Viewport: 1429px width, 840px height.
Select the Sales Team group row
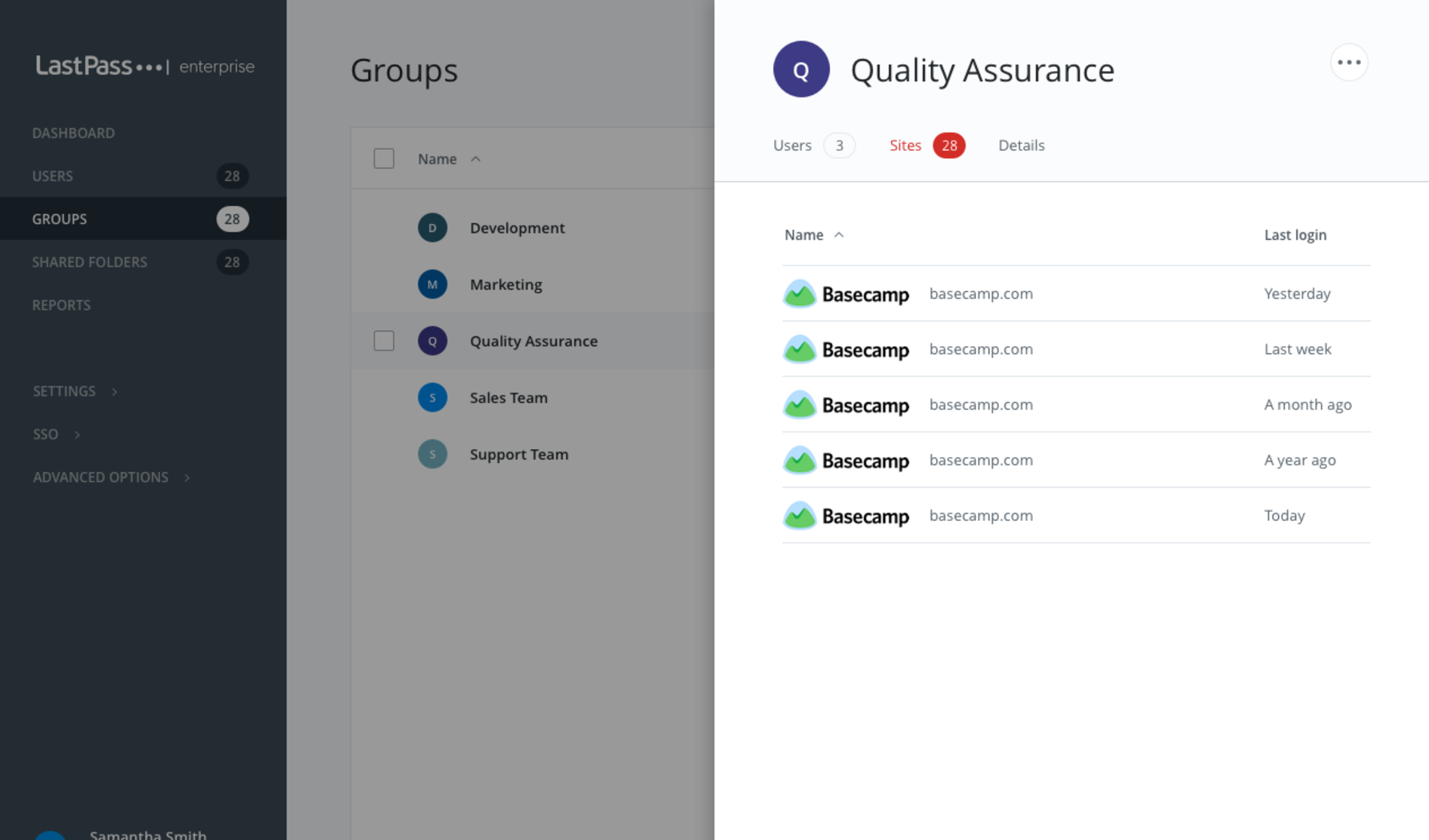533,397
